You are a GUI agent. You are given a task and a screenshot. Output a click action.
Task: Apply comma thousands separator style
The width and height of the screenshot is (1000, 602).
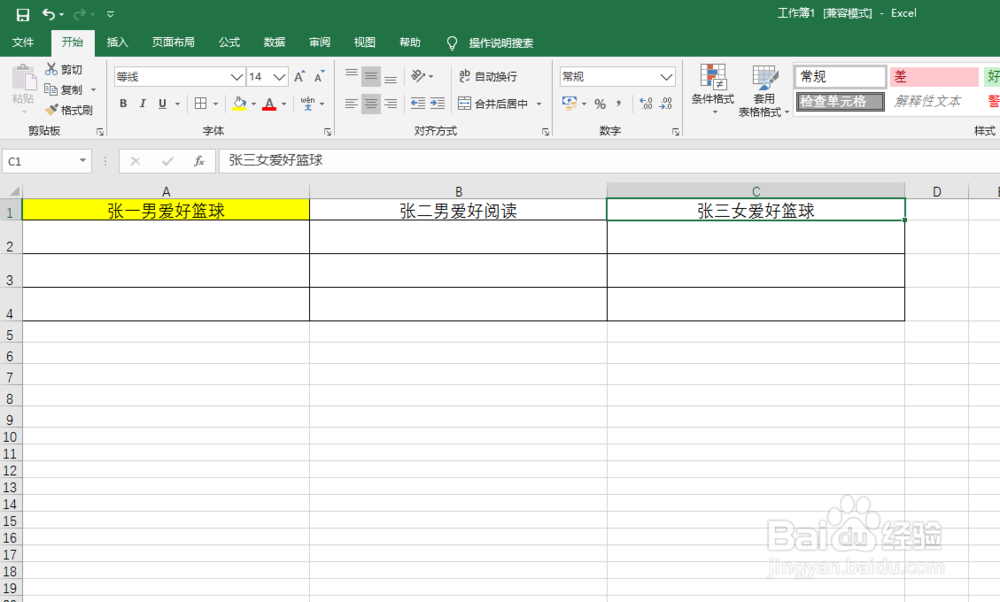point(619,103)
